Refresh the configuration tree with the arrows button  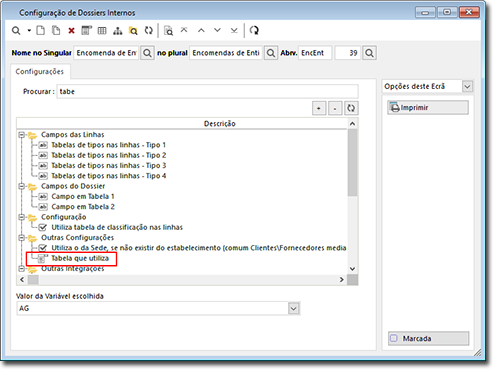click(351, 108)
